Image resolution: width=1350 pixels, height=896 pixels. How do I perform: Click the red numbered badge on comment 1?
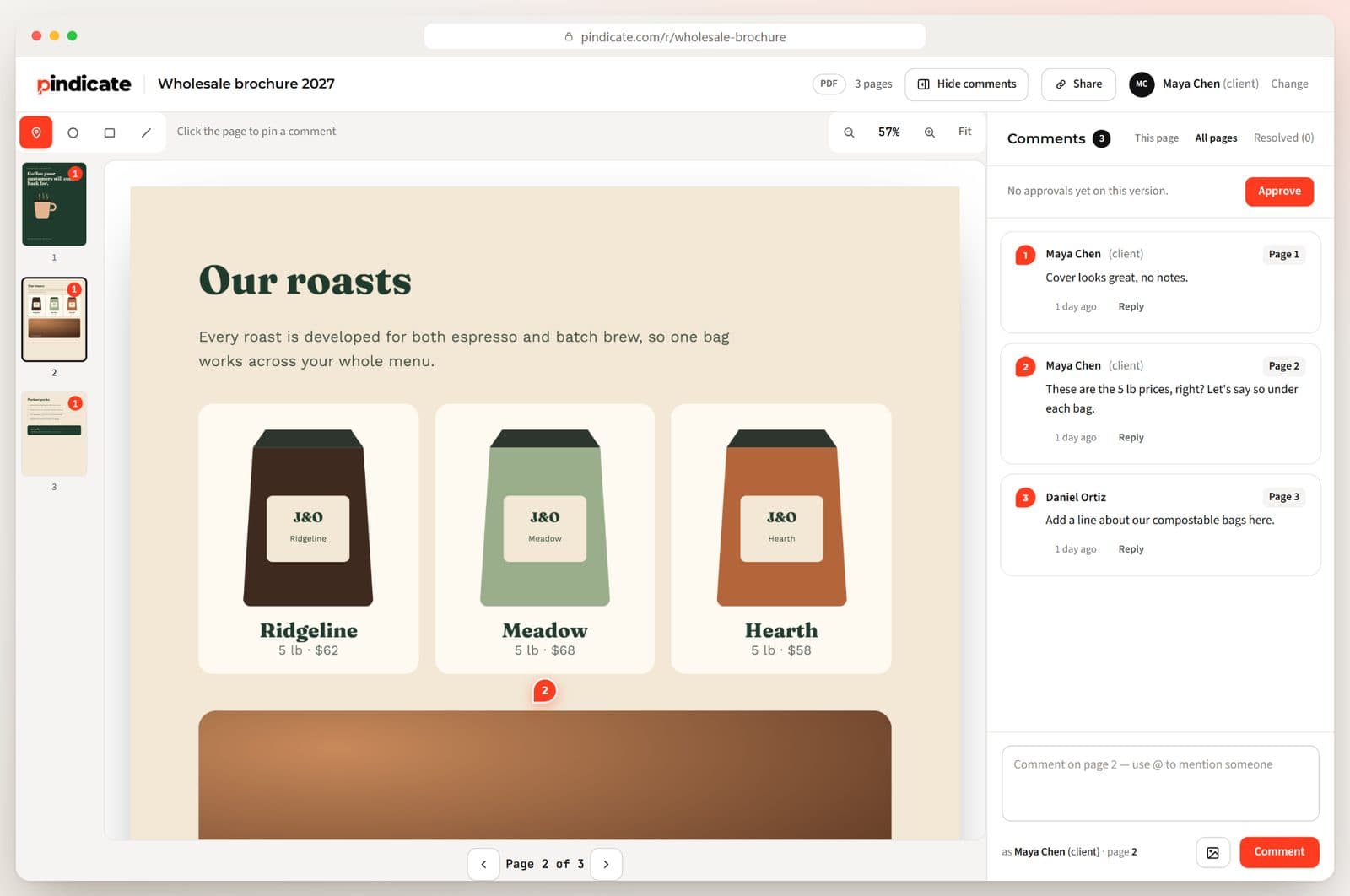pos(1025,255)
